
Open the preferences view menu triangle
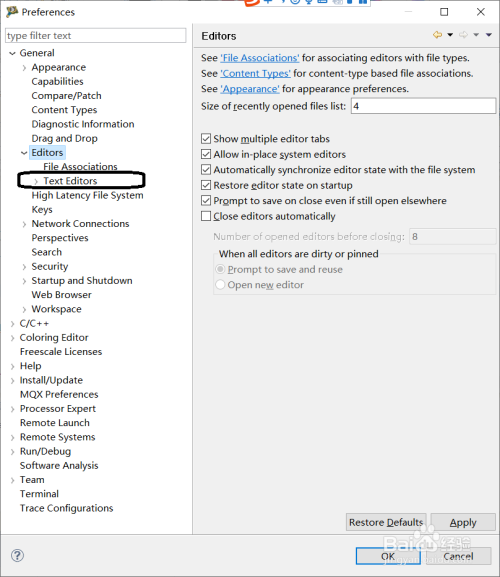[489, 35]
